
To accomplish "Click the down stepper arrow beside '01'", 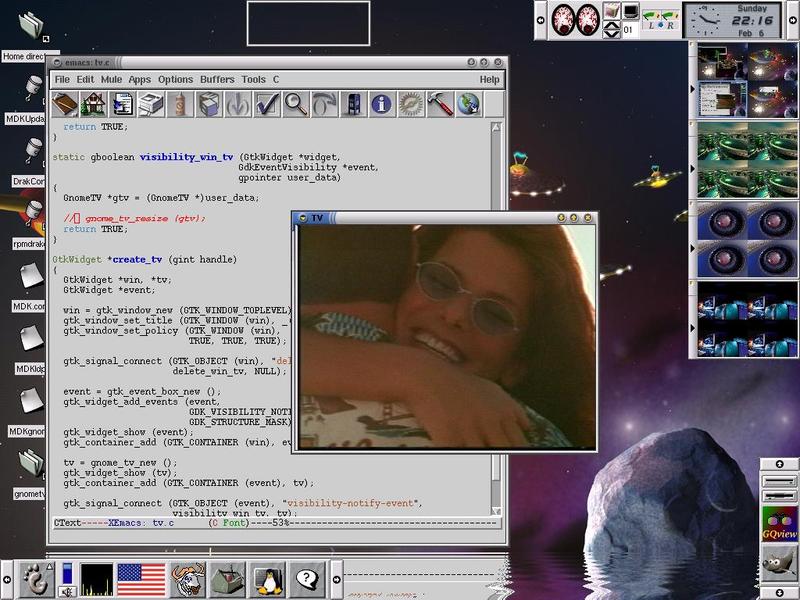I will (x=612, y=34).
